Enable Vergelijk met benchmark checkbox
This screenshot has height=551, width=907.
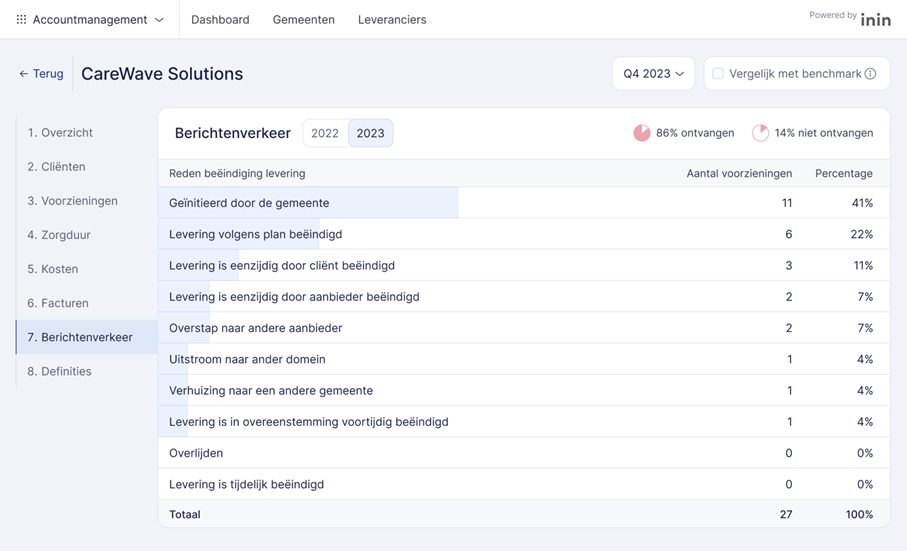tap(718, 74)
